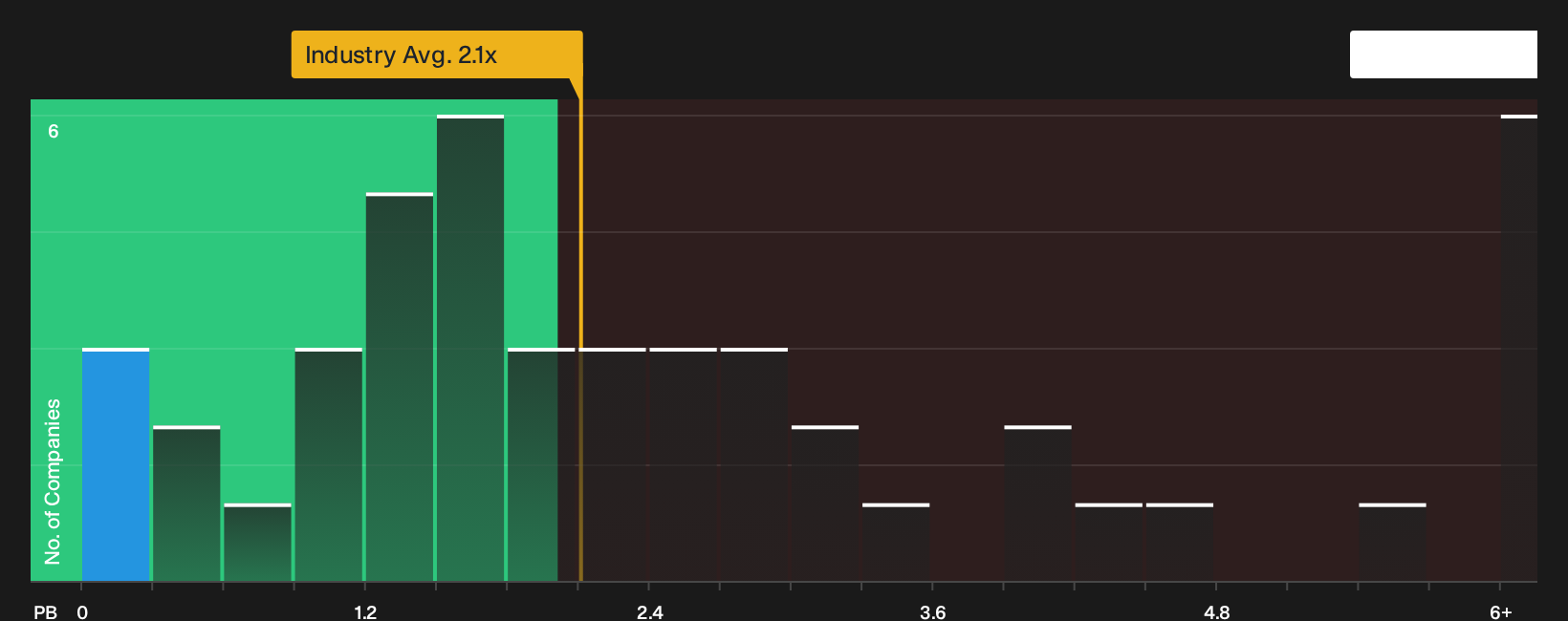
Task: Click the 4.8 axis tick label
Action: pyautogui.click(x=1217, y=611)
